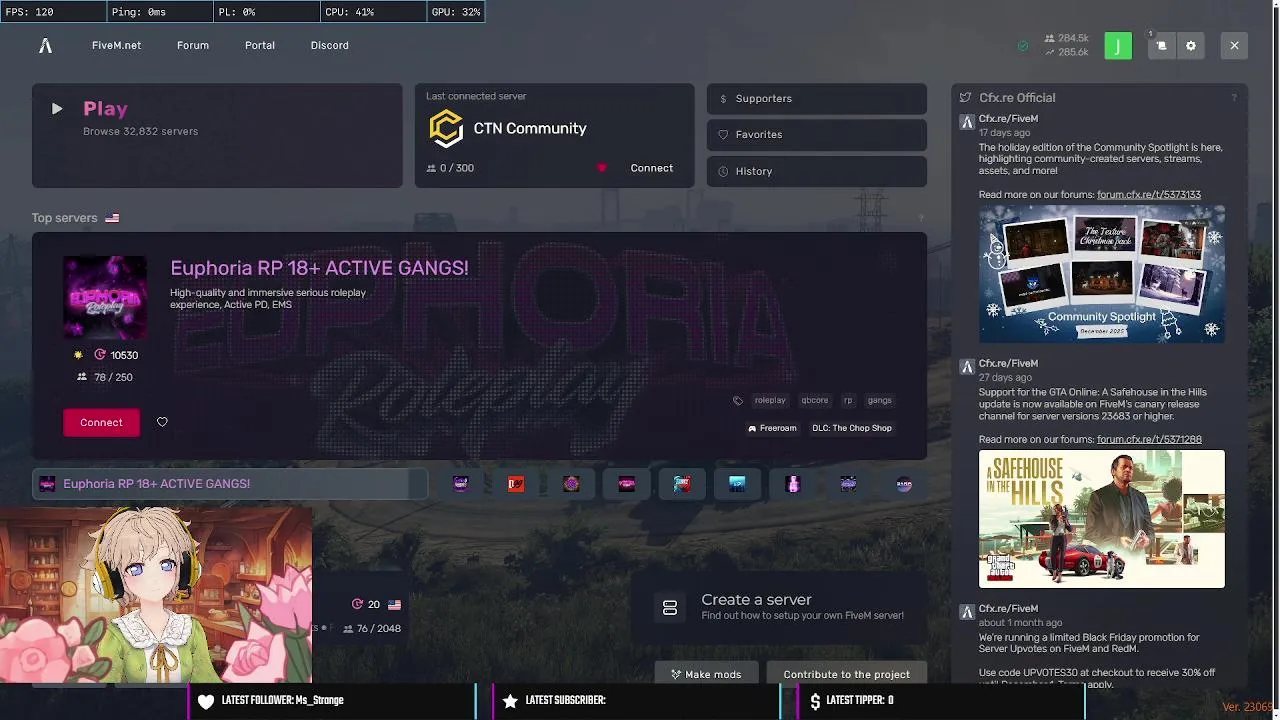Image resolution: width=1280 pixels, height=720 pixels.
Task: Open the Supporters server list
Action: coord(817,99)
